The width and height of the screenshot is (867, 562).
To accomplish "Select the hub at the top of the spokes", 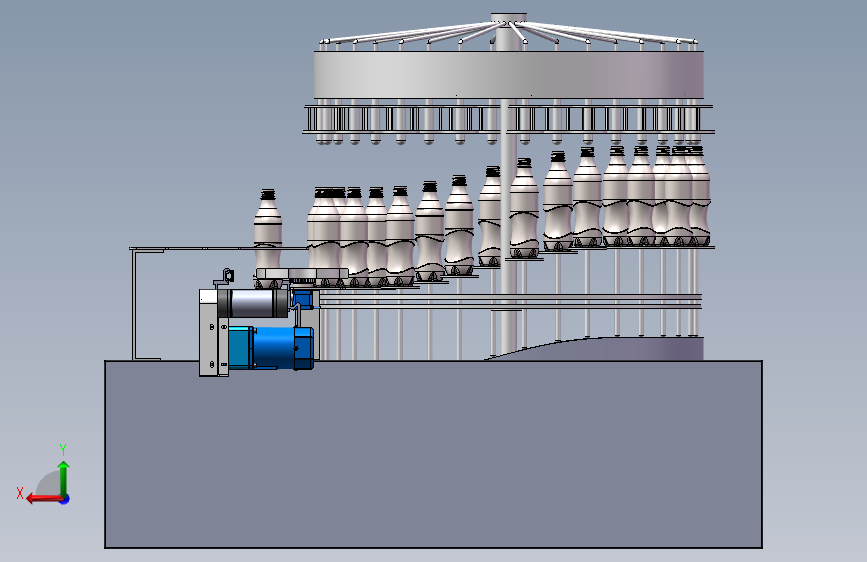I will pos(509,19).
